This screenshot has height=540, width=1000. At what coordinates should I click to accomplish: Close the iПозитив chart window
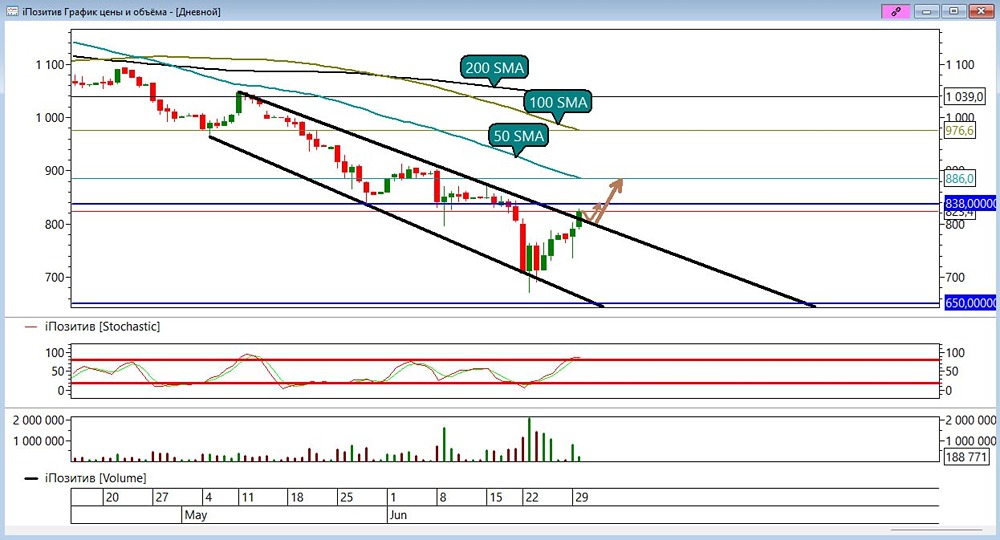[x=981, y=11]
